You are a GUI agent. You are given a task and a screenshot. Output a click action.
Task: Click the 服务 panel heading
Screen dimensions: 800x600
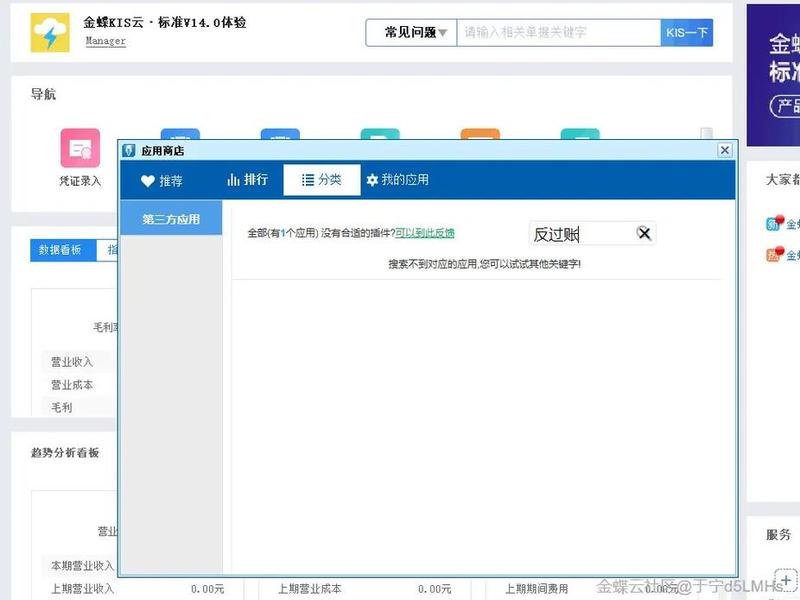pyautogui.click(x=779, y=534)
